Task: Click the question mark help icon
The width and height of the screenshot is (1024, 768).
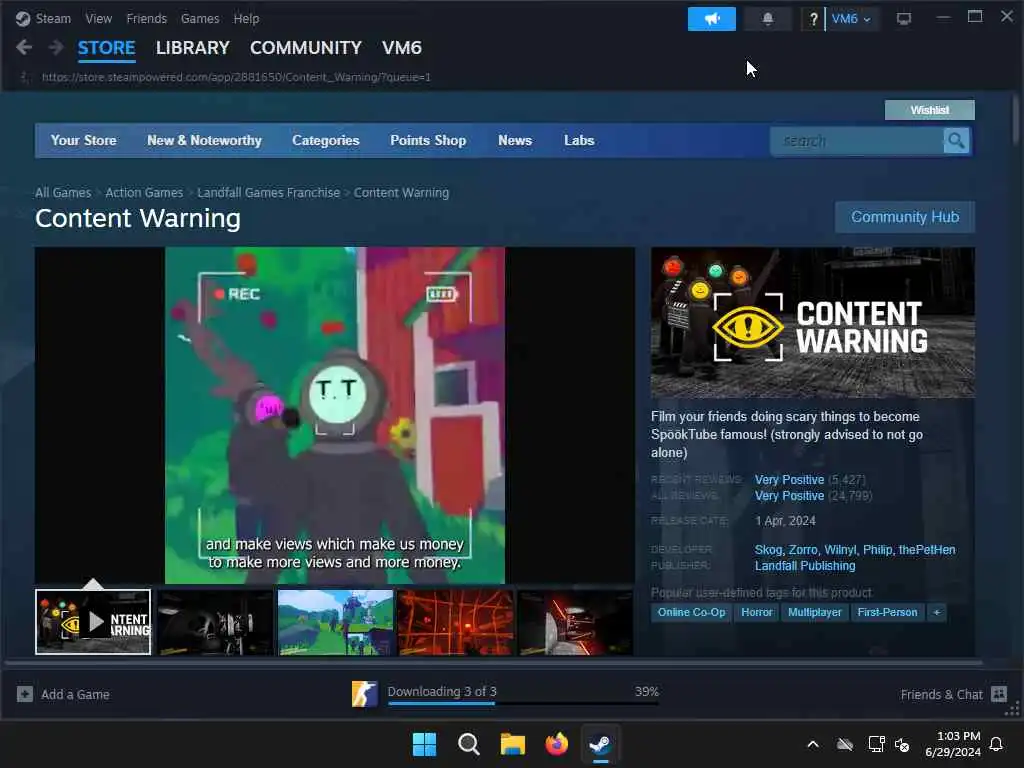Action: [813, 19]
